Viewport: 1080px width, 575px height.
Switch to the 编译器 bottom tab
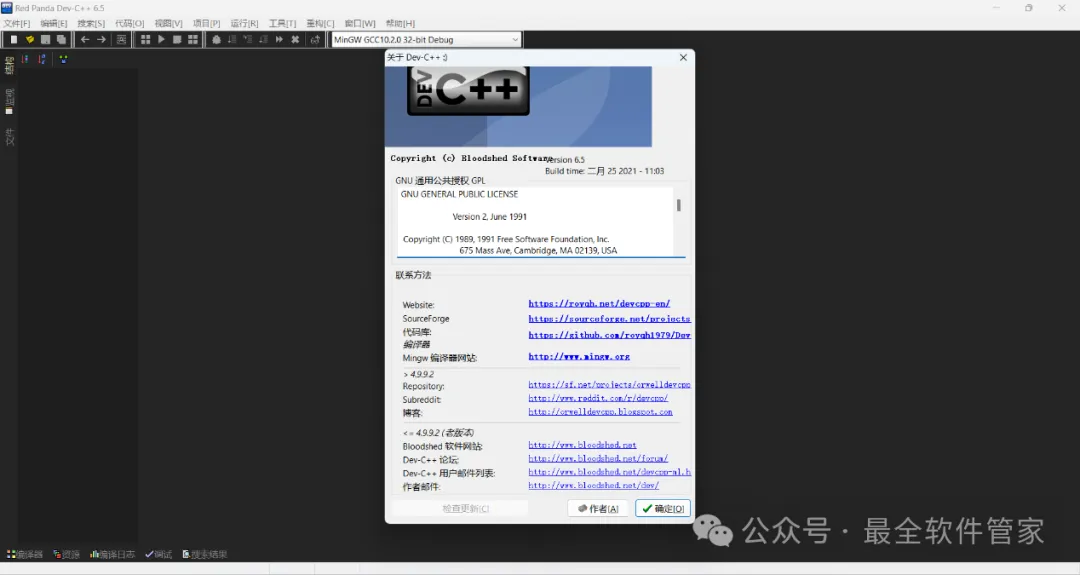point(25,554)
